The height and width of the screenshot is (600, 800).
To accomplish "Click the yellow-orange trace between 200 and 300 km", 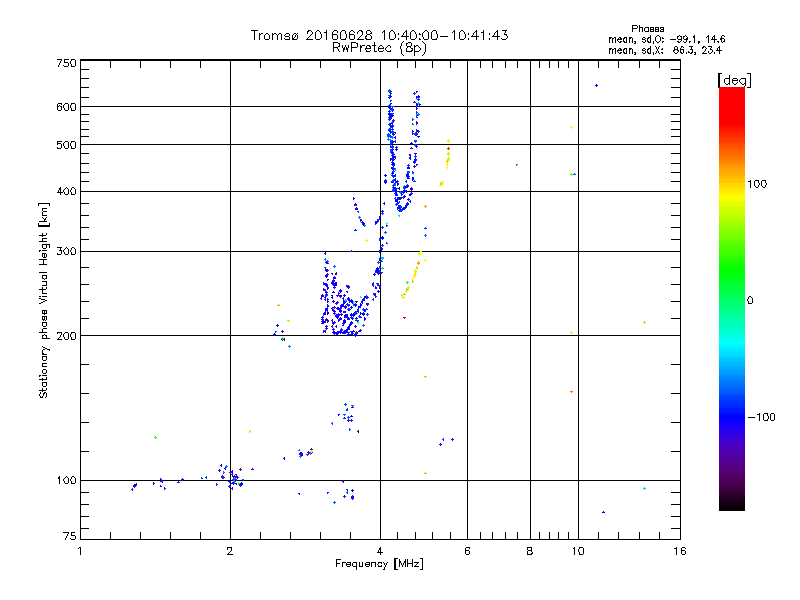I will click(x=412, y=275).
